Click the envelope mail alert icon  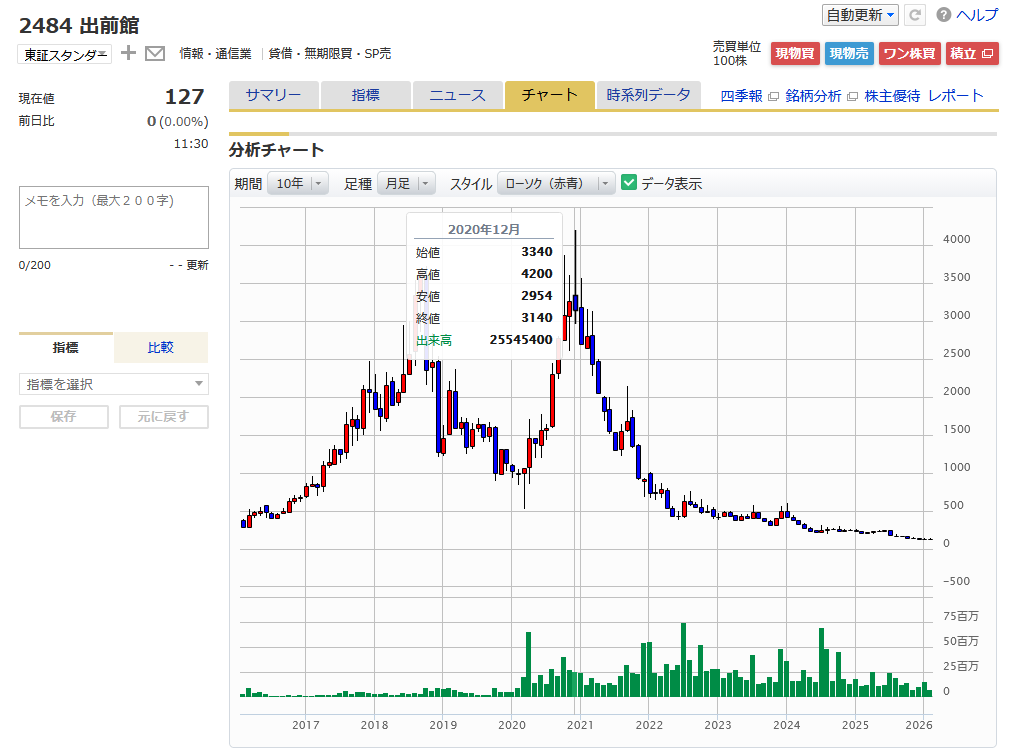(x=155, y=54)
